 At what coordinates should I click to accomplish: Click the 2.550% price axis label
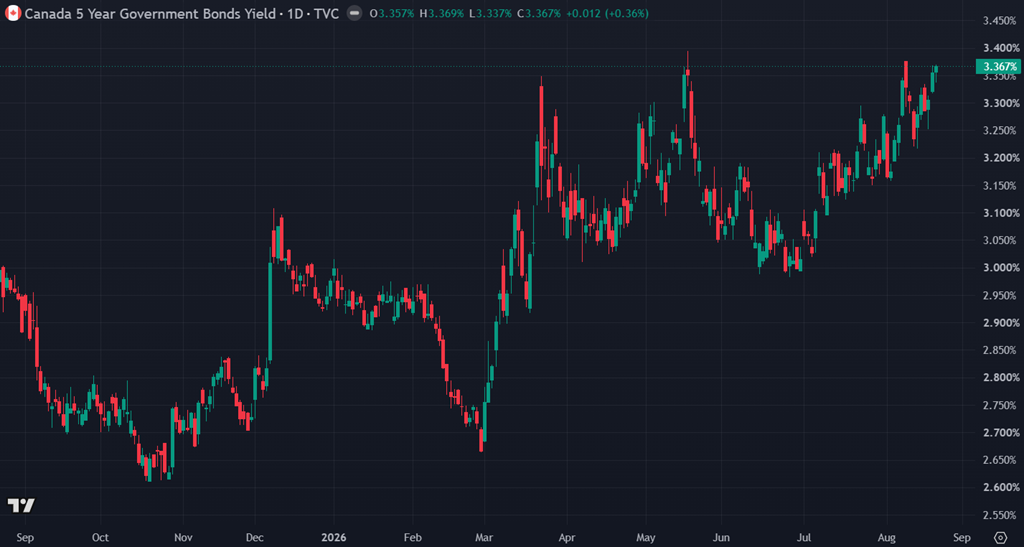[x=1000, y=515]
